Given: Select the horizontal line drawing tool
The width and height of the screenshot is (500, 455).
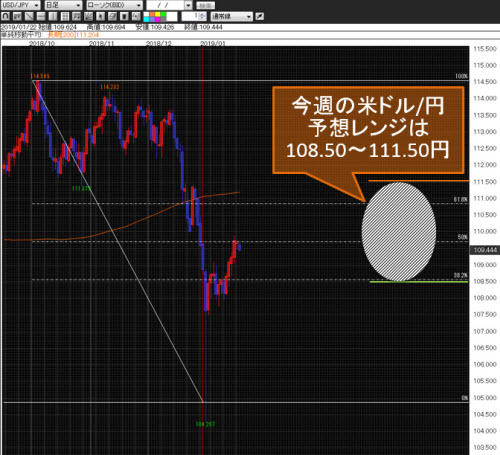Looking at the screenshot, I should tap(41, 16).
